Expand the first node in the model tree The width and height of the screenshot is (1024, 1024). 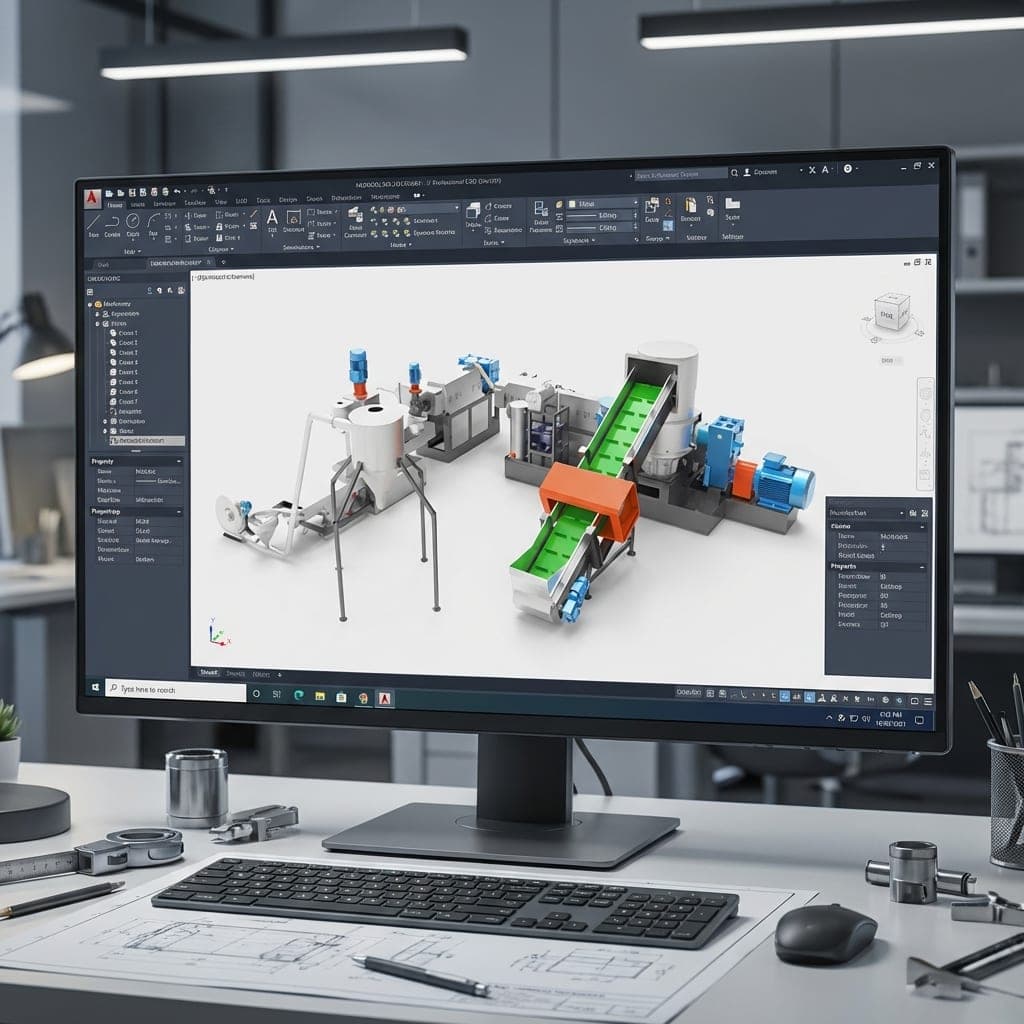coord(90,303)
